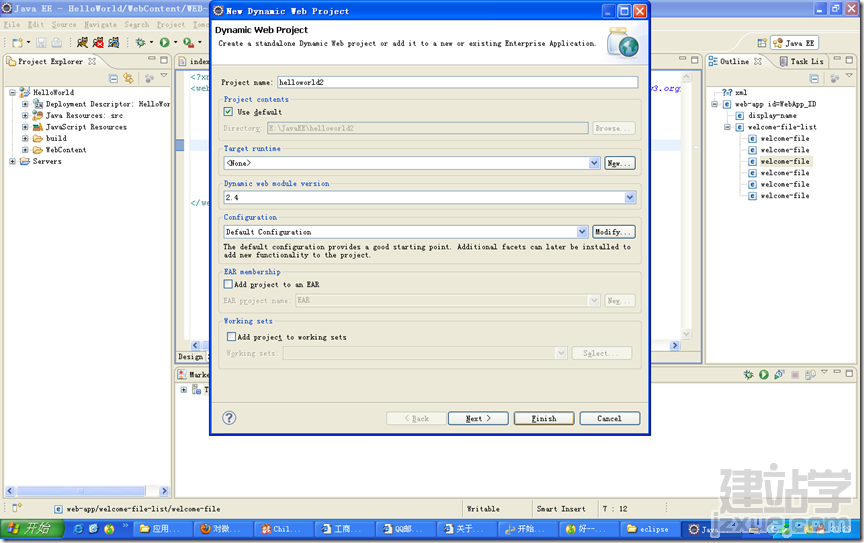The image size is (864, 543).
Task: Open the File menu
Action: click(12, 25)
